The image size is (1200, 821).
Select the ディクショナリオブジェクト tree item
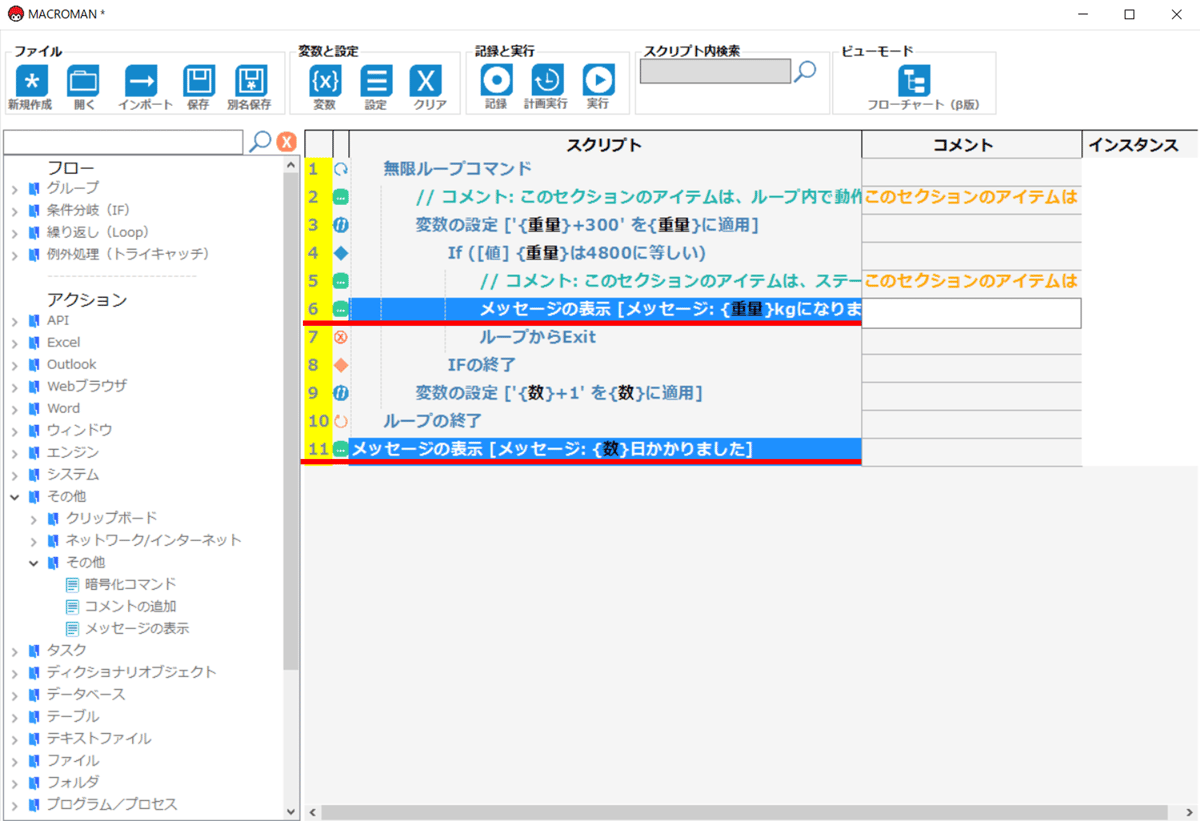(131, 672)
